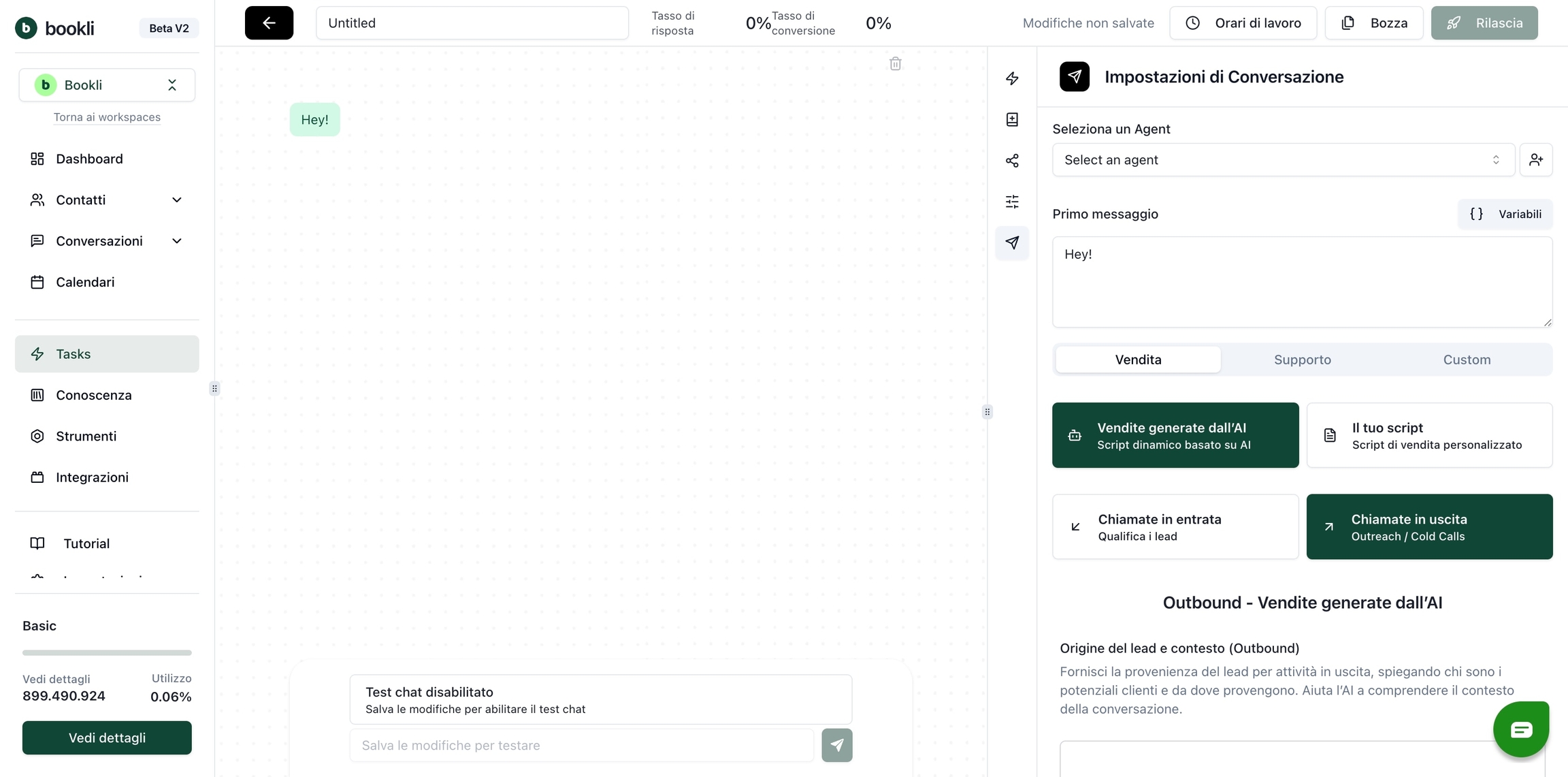Image resolution: width=1568 pixels, height=777 pixels.
Task: Expand the Contatti menu chevron
Action: tap(177, 200)
